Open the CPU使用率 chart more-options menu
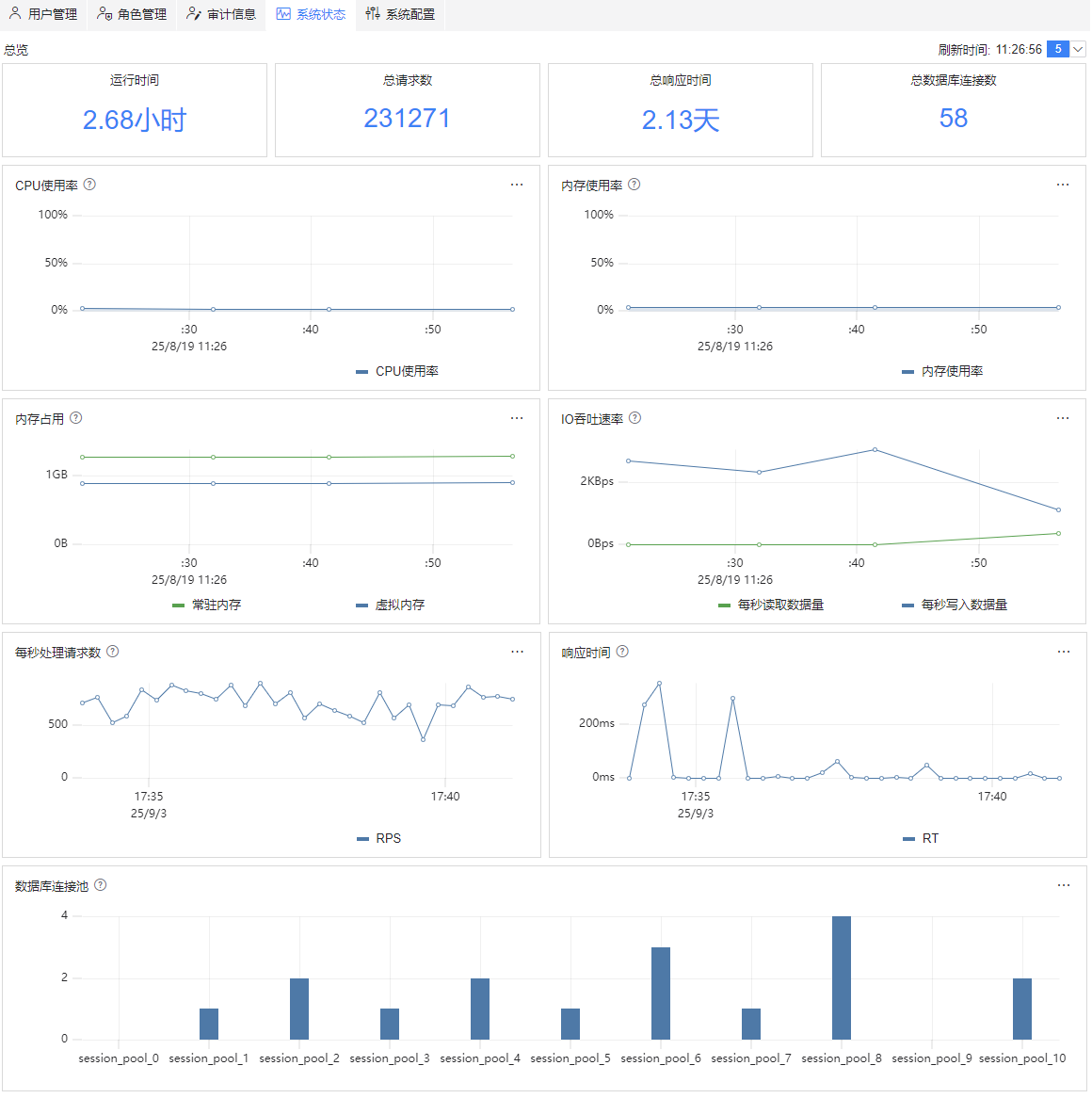1092x1098 pixels. click(517, 185)
